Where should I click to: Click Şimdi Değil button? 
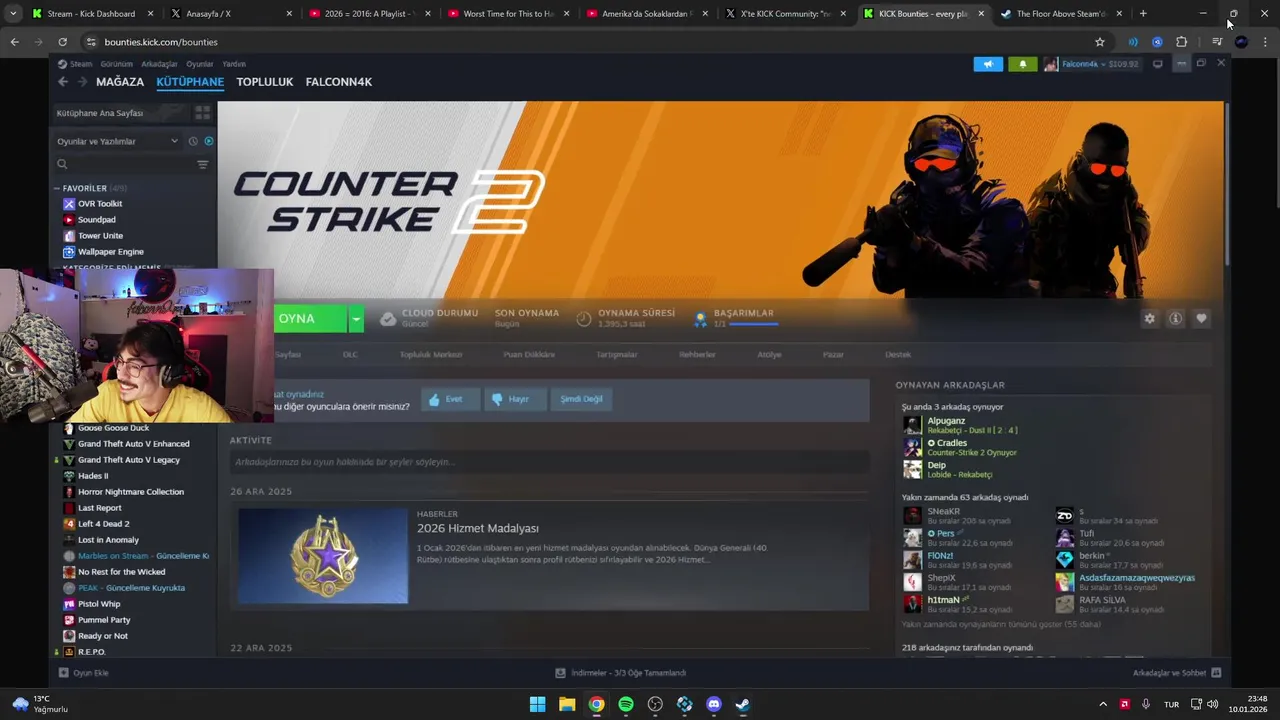click(x=581, y=399)
